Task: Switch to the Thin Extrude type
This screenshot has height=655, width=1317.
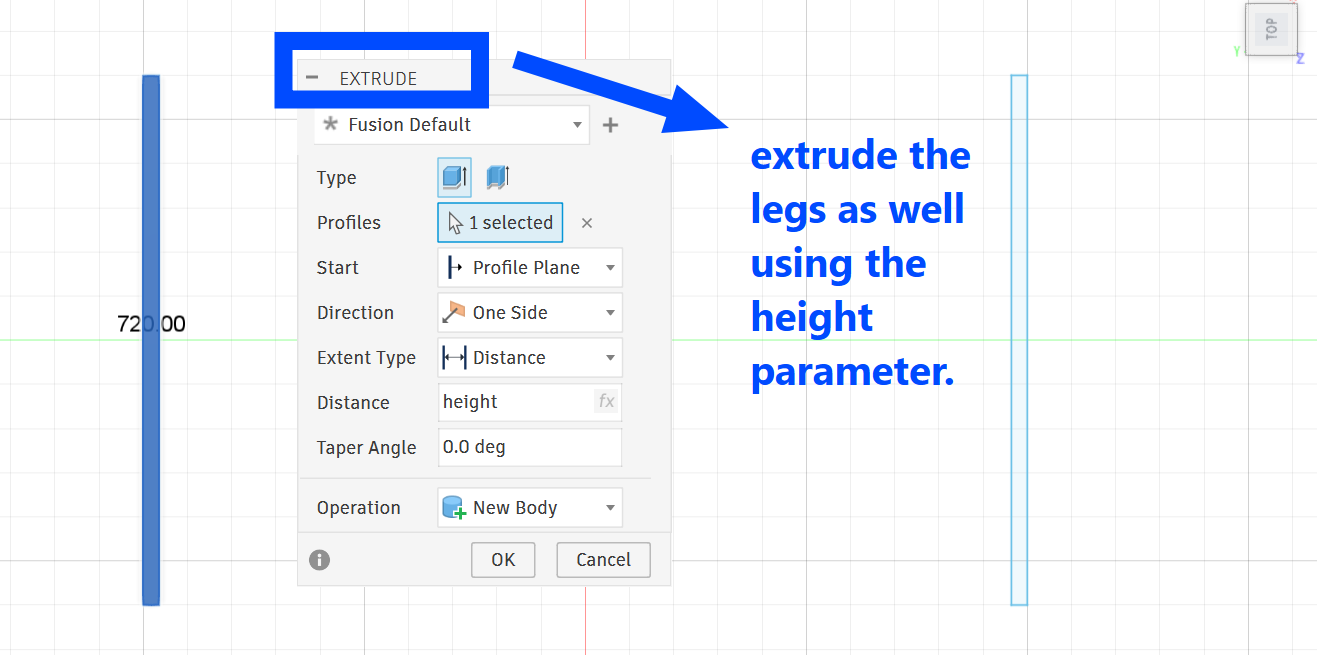Action: [x=497, y=178]
